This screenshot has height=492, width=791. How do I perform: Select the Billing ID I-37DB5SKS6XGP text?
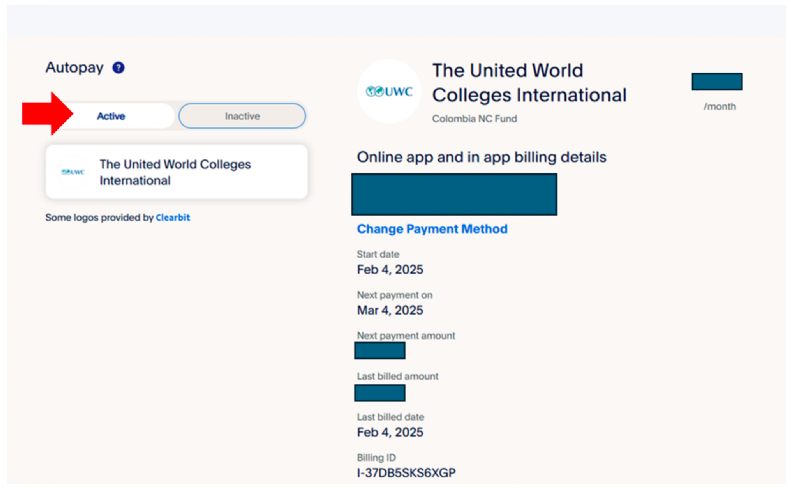coord(406,473)
